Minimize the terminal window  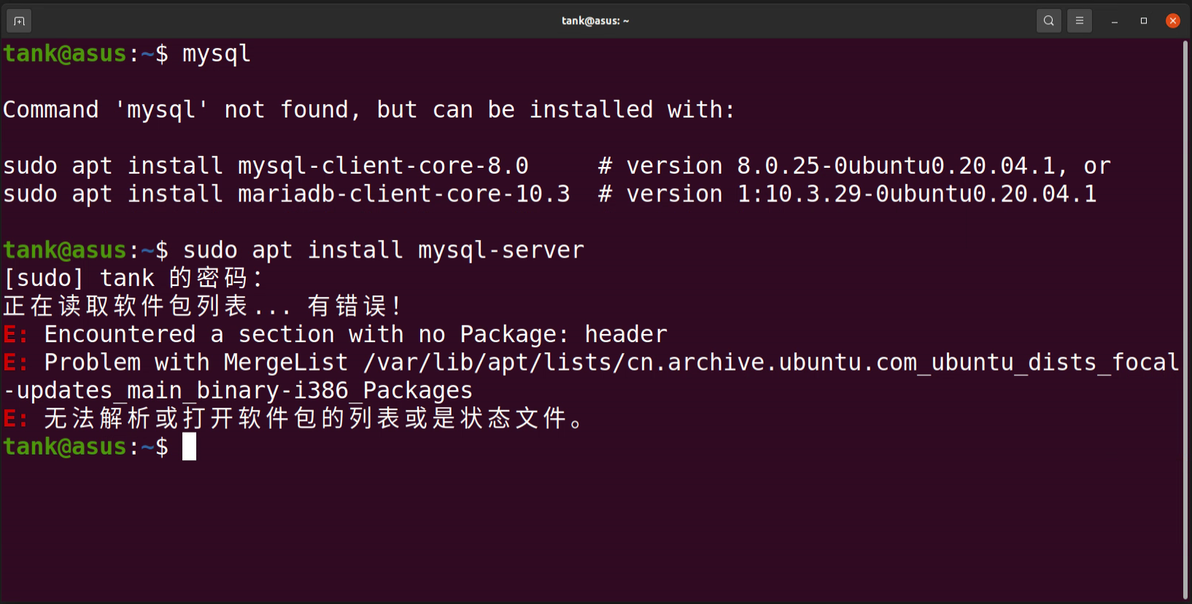pos(1114,21)
